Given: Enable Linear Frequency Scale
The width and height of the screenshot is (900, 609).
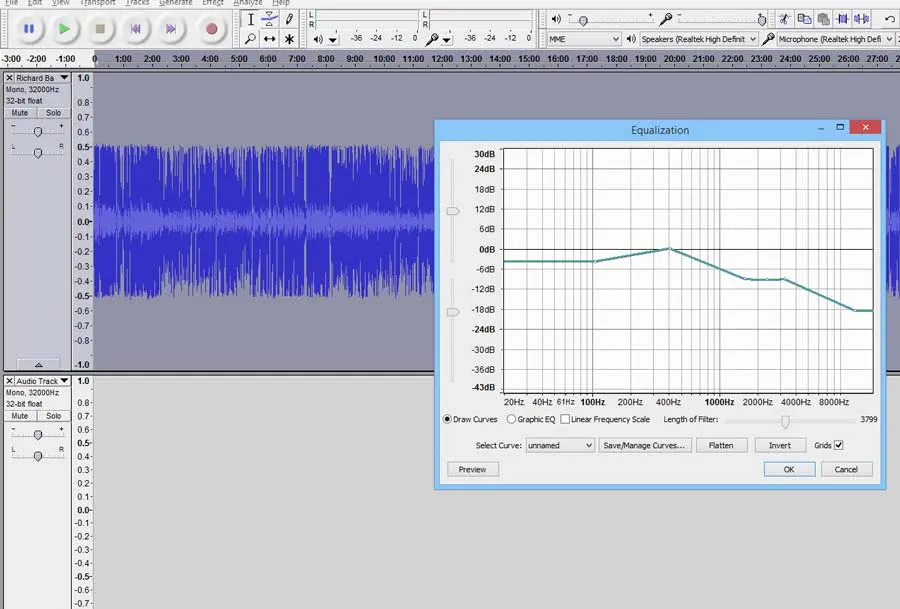Looking at the screenshot, I should (566, 419).
